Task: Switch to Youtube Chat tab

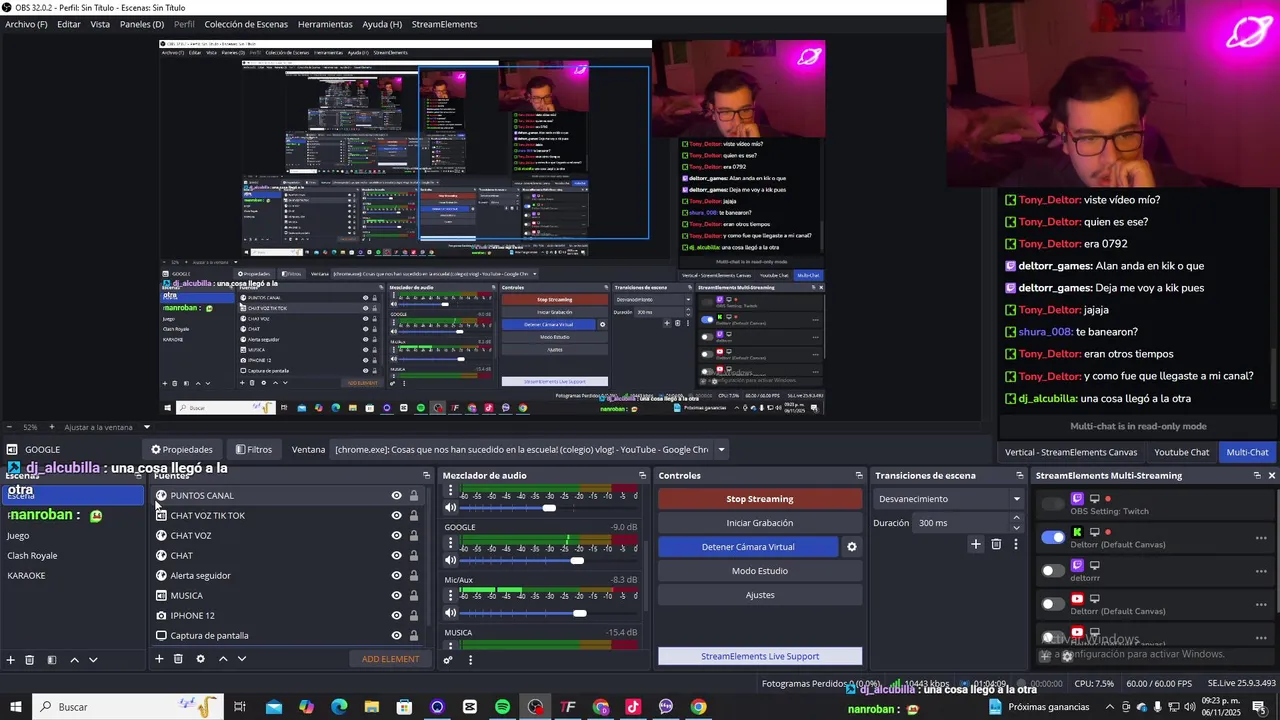Action: coord(1182,452)
